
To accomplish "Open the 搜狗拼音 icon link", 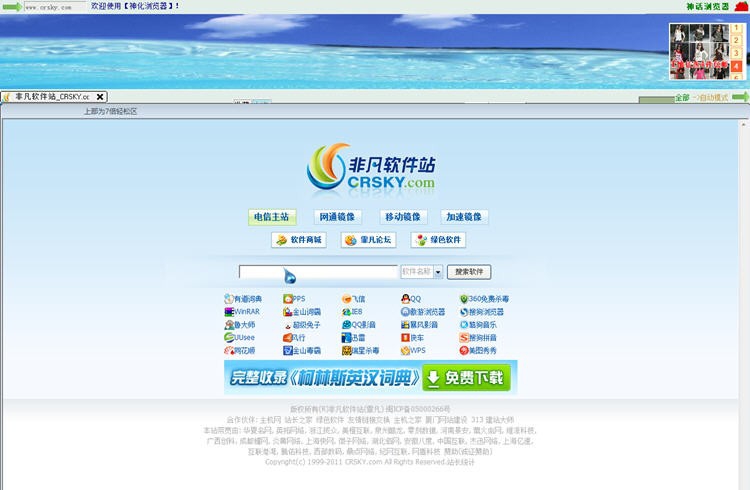I will coord(478,338).
